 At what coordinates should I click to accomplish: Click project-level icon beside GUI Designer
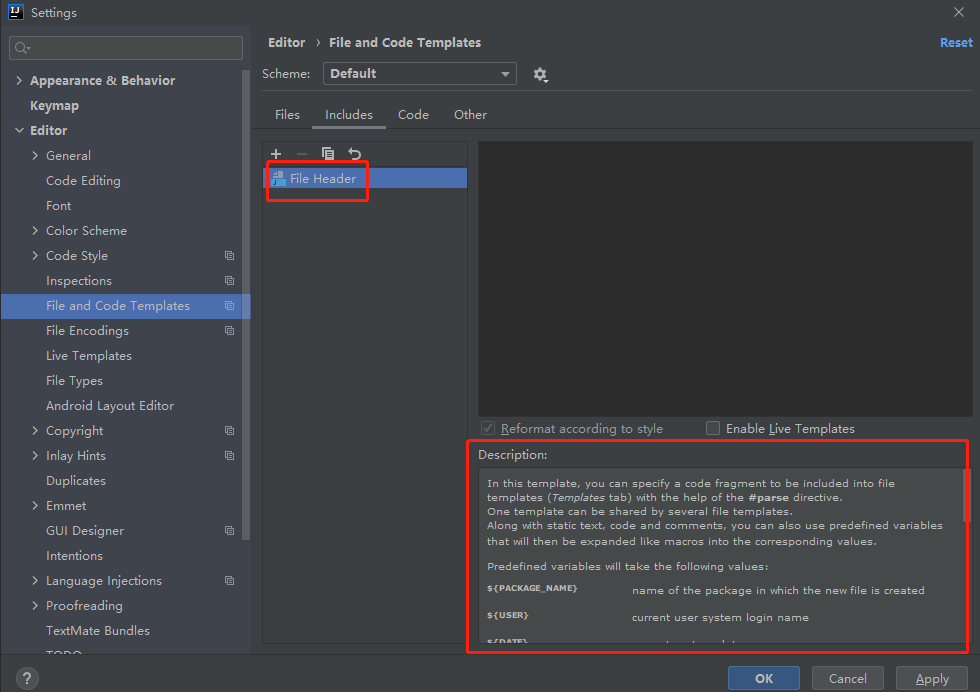tap(229, 531)
